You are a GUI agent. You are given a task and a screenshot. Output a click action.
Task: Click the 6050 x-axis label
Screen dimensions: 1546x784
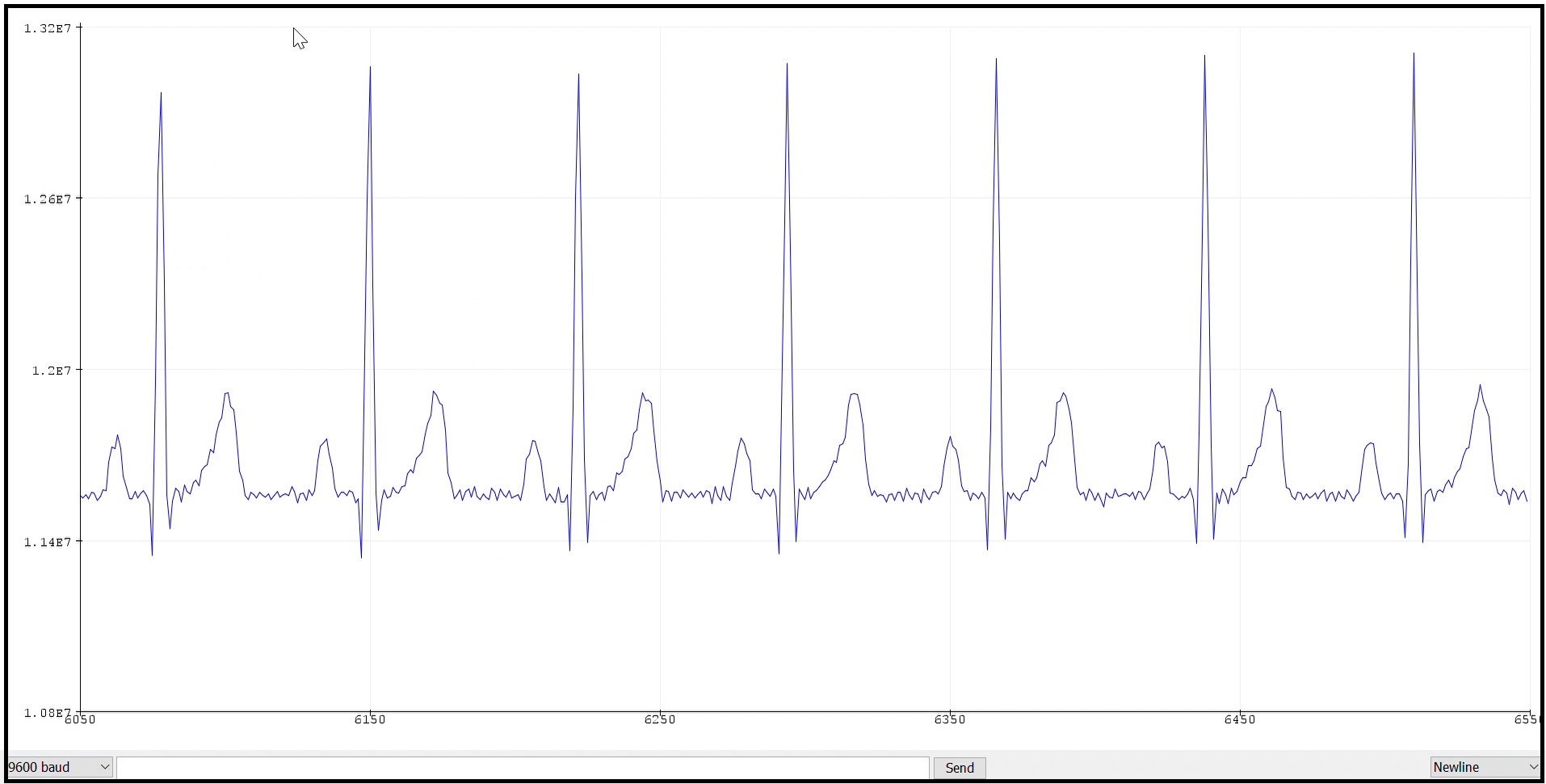pyautogui.click(x=80, y=719)
